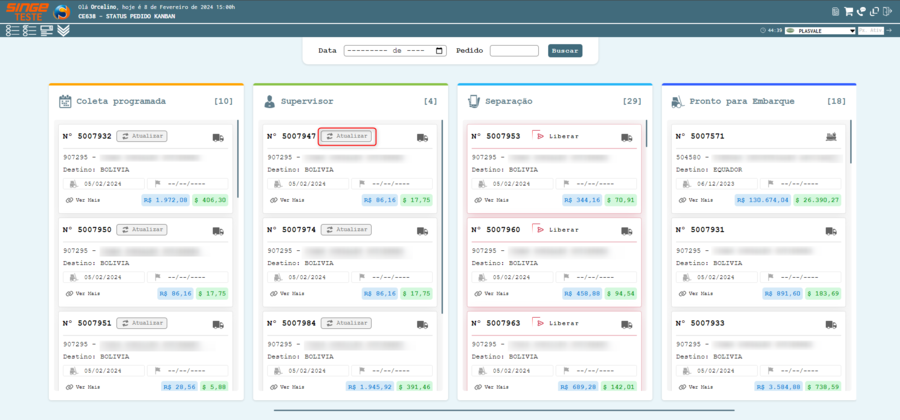Click the logout door icon in header

[887, 12]
